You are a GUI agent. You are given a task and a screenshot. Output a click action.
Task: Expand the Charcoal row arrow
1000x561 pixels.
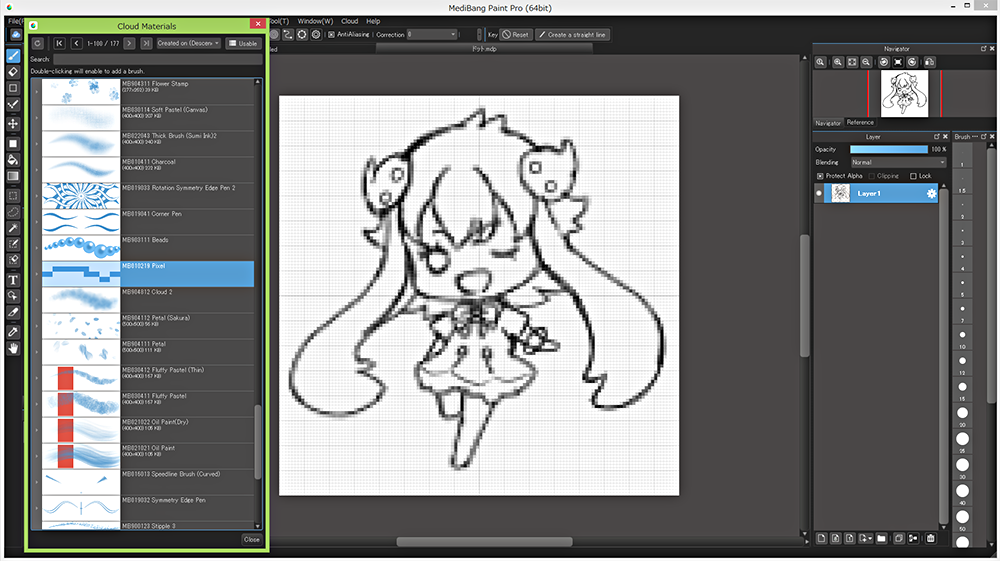pyautogui.click(x=36, y=170)
